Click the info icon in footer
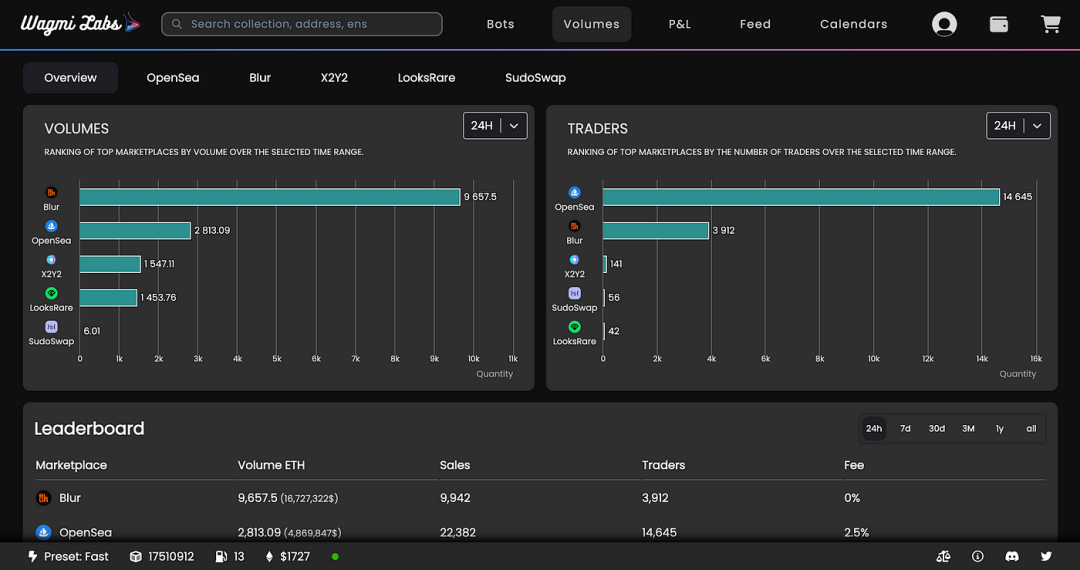Image resolution: width=1080 pixels, height=570 pixels. pos(978,556)
